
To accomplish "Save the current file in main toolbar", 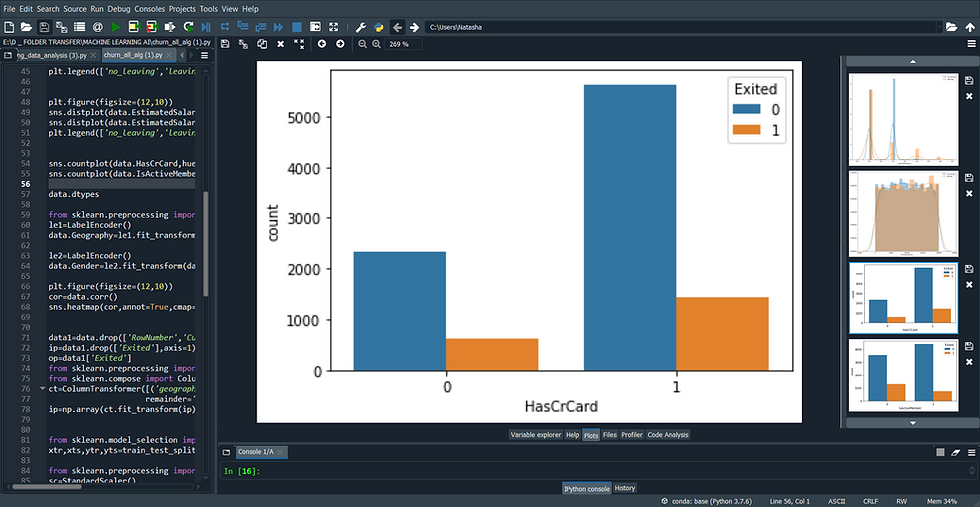I will click(44, 27).
